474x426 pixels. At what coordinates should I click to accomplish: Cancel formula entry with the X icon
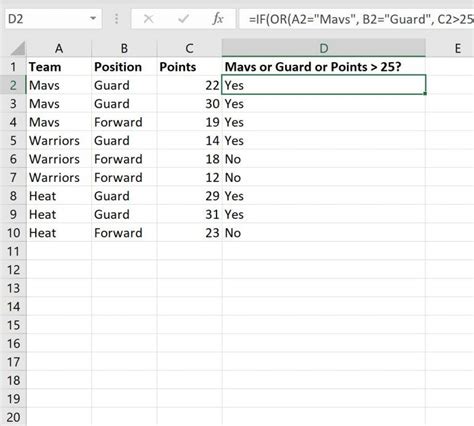point(148,19)
